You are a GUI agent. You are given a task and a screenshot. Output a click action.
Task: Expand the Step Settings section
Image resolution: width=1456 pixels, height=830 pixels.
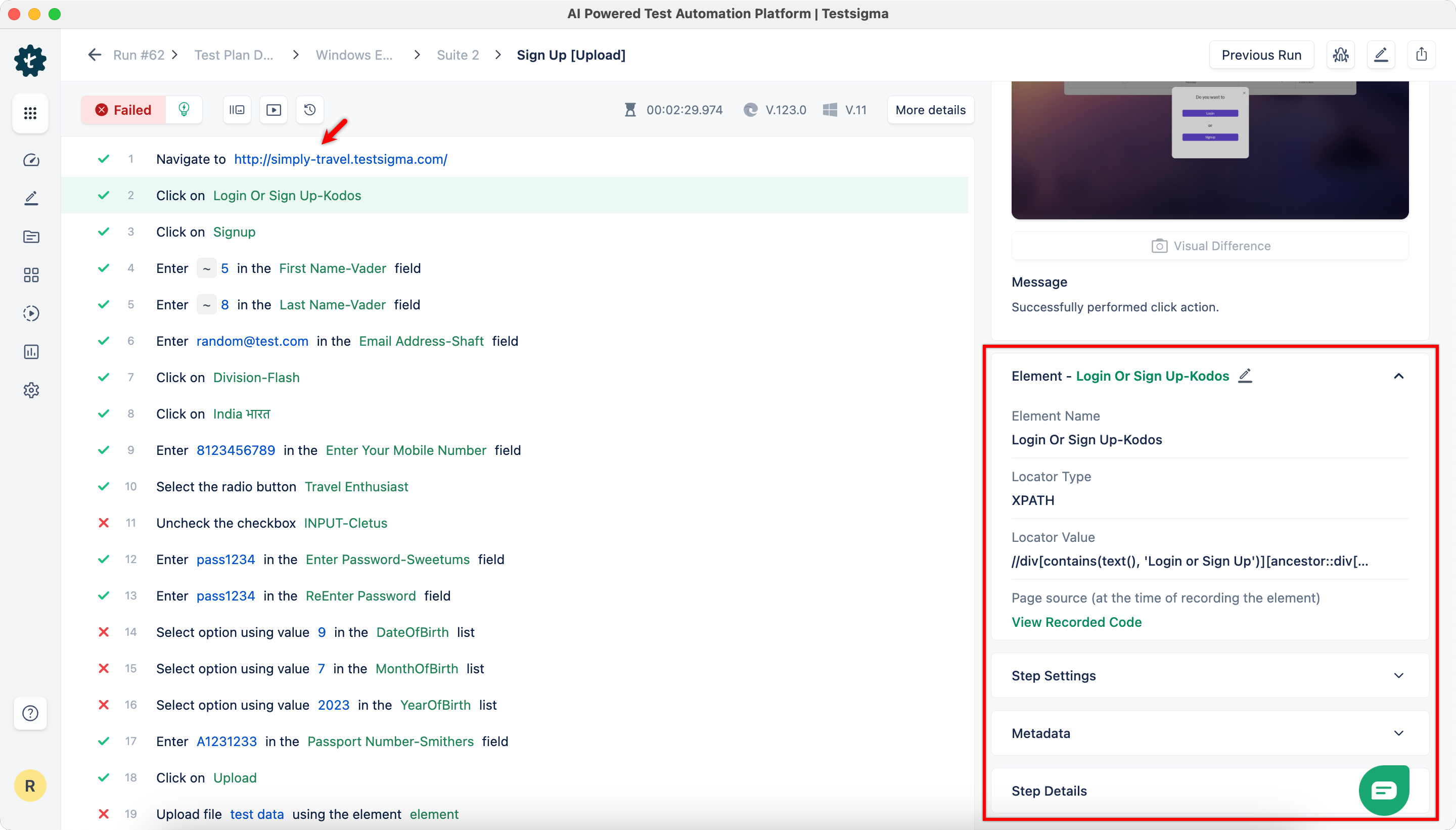coord(1399,675)
